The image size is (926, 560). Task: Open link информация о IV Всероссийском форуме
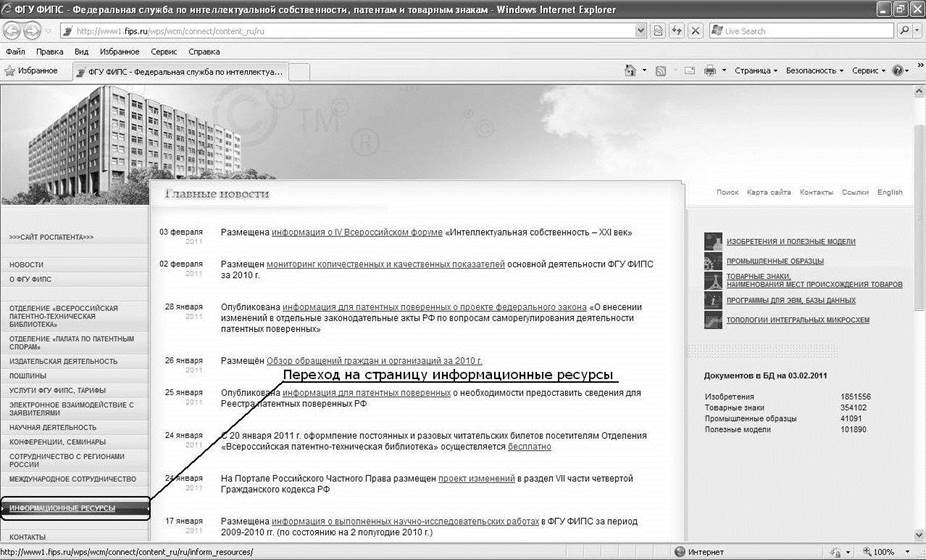click(x=357, y=233)
